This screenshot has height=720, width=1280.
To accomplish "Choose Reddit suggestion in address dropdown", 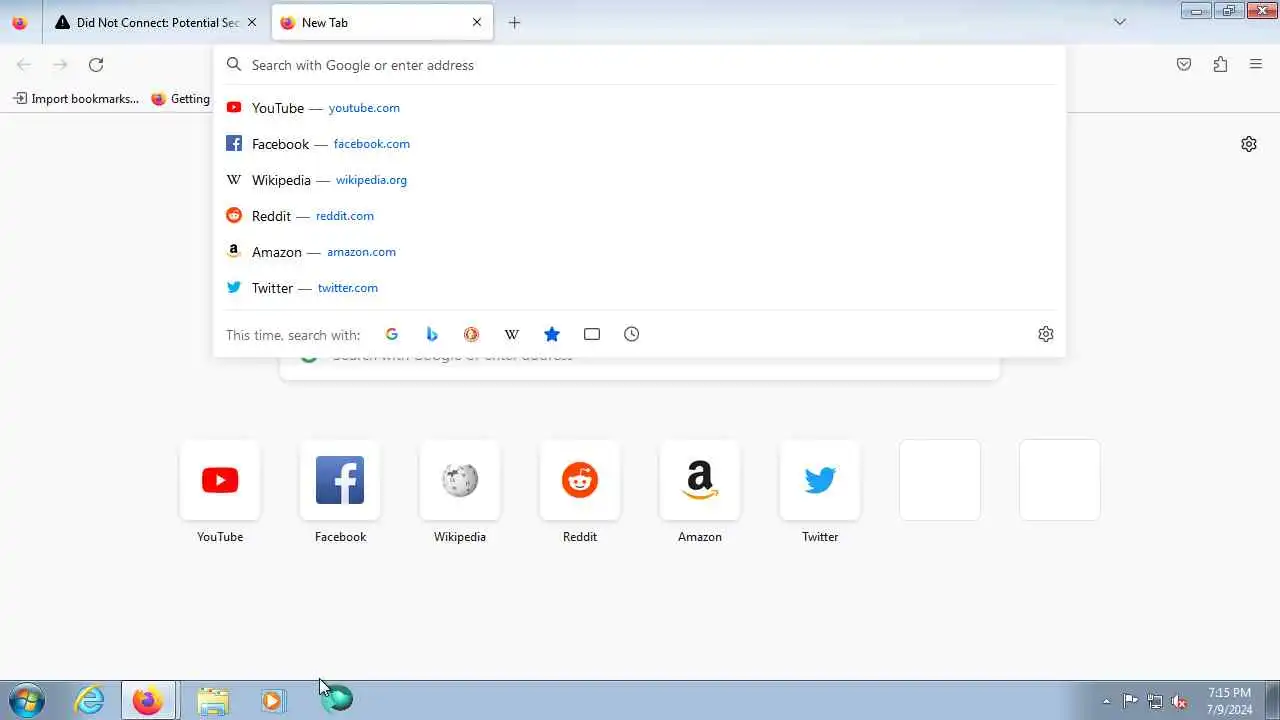I will click(640, 216).
